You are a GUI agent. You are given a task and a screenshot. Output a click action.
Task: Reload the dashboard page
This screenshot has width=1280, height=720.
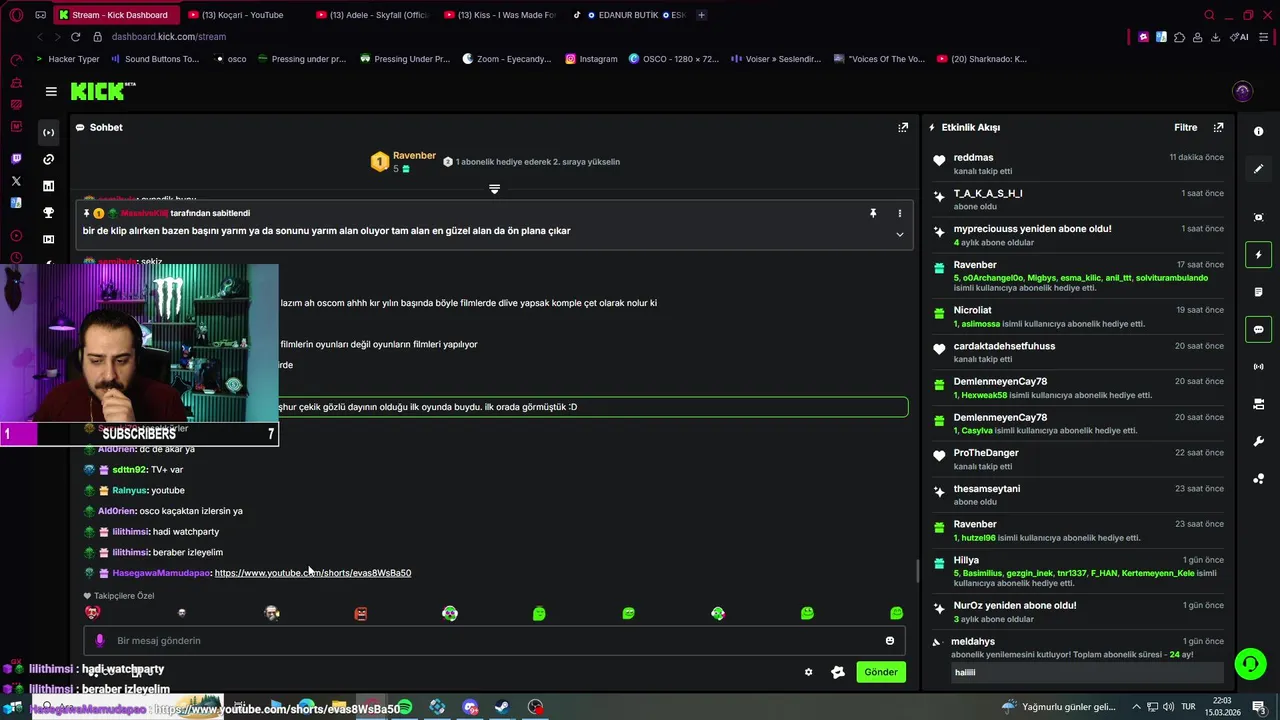coord(75,37)
